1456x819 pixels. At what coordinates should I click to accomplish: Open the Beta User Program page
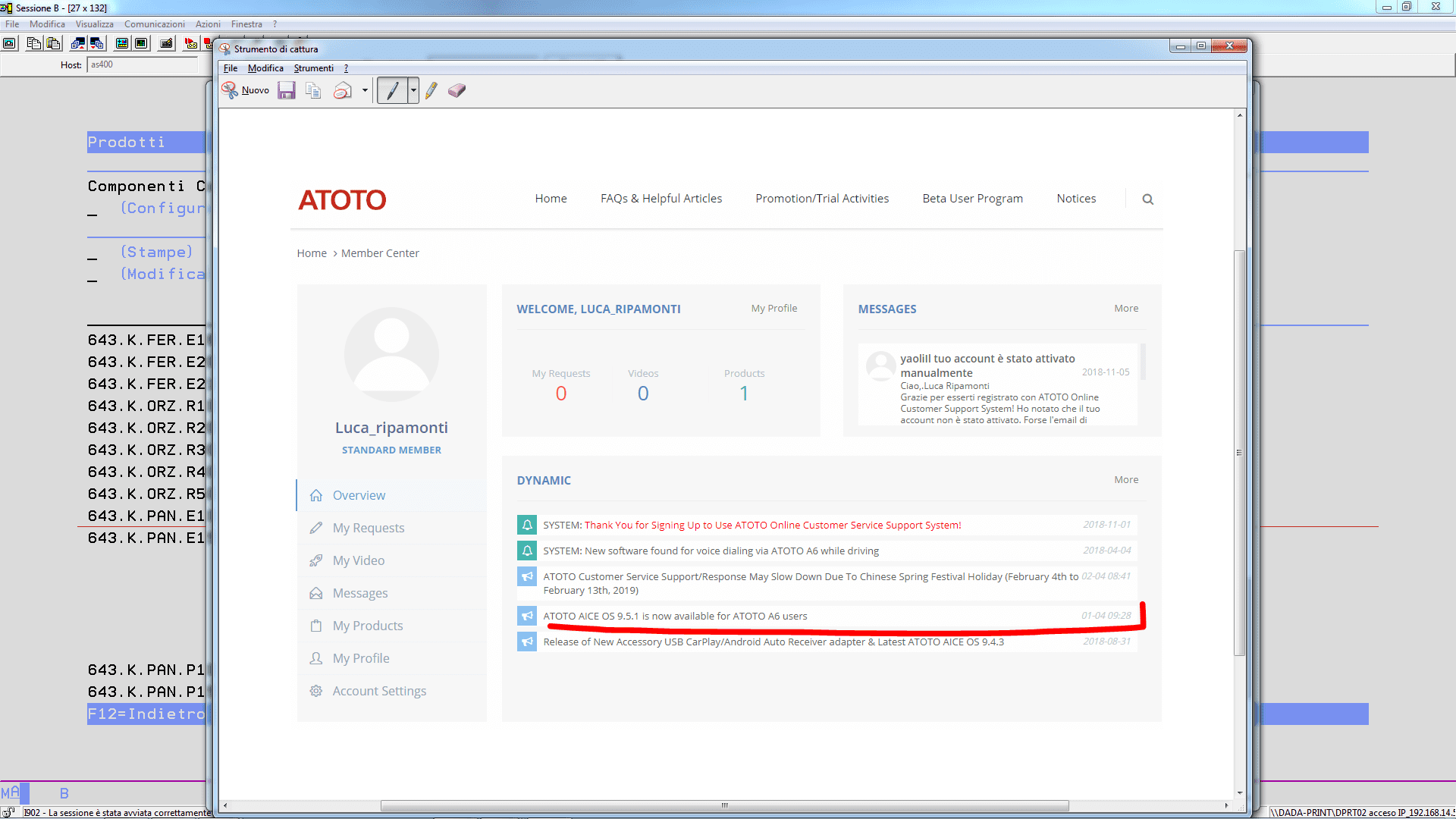coord(973,199)
